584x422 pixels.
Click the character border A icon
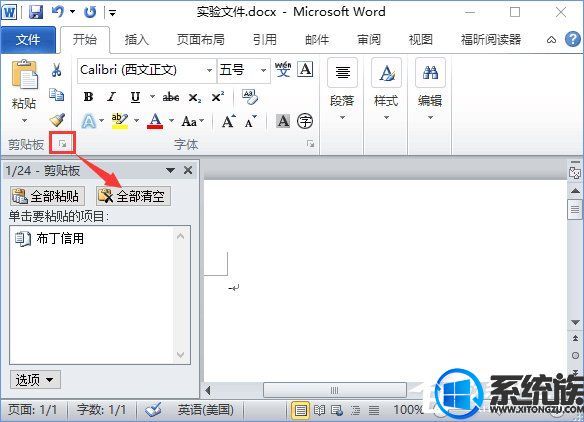point(305,69)
